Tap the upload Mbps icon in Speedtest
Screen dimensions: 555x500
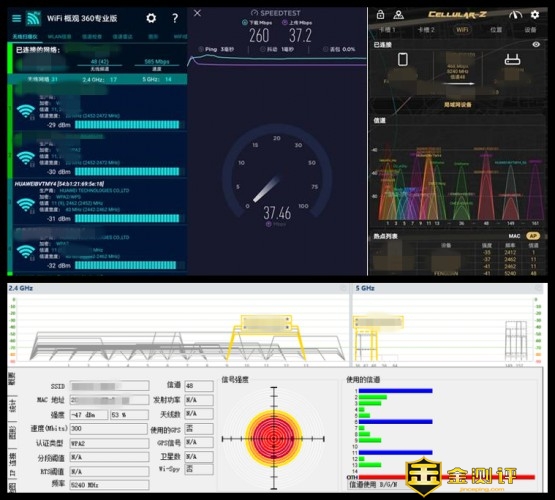coord(285,23)
